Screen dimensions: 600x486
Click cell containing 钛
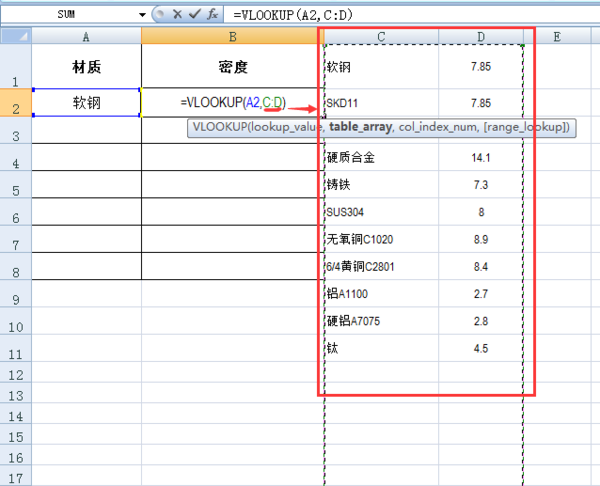pyautogui.click(x=381, y=348)
